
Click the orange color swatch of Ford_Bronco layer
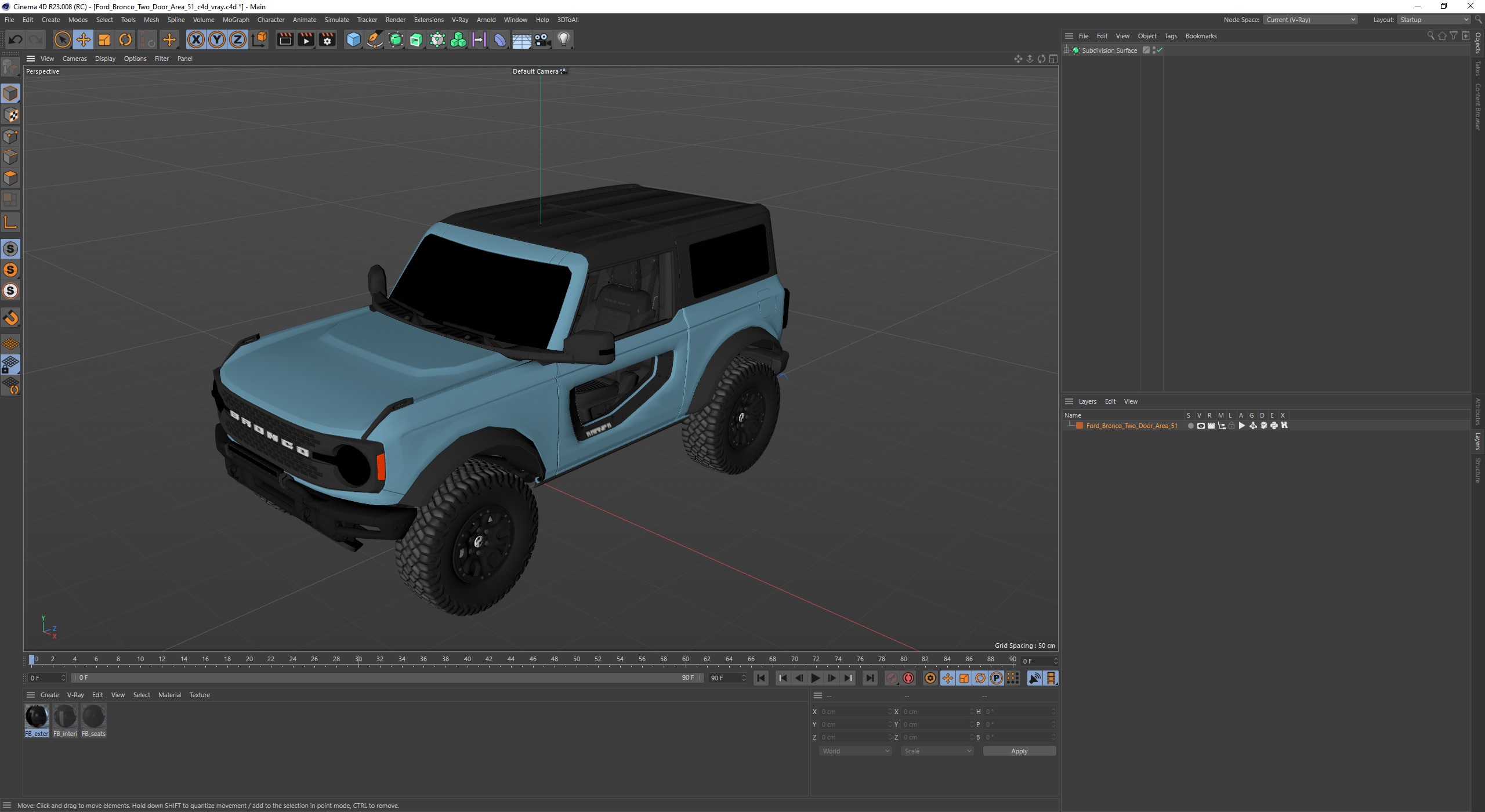tap(1080, 426)
